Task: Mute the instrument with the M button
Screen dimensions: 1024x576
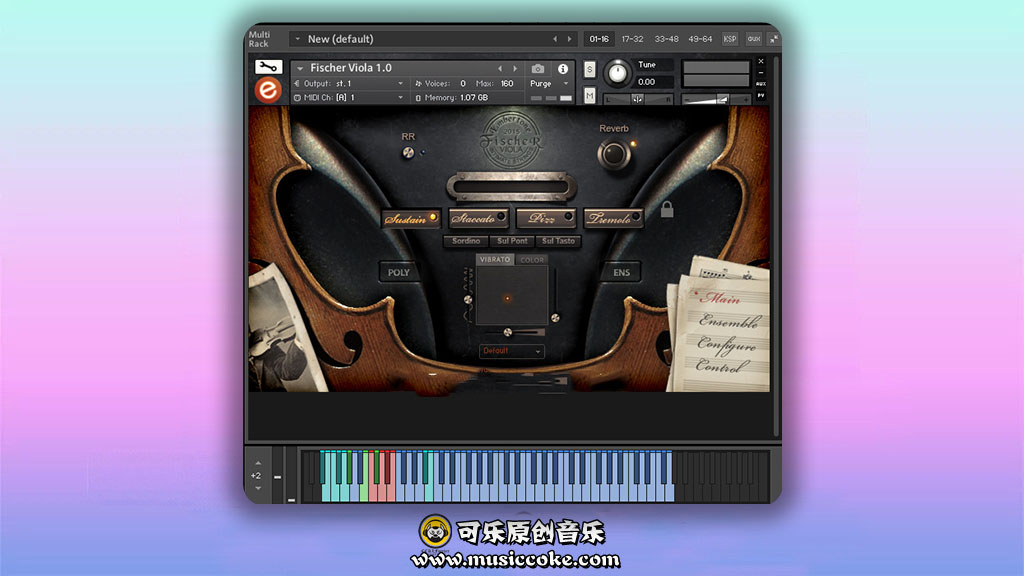Action: click(590, 96)
